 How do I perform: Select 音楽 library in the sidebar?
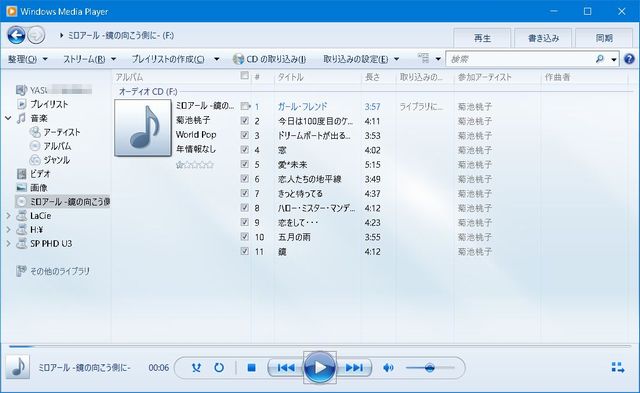point(39,118)
